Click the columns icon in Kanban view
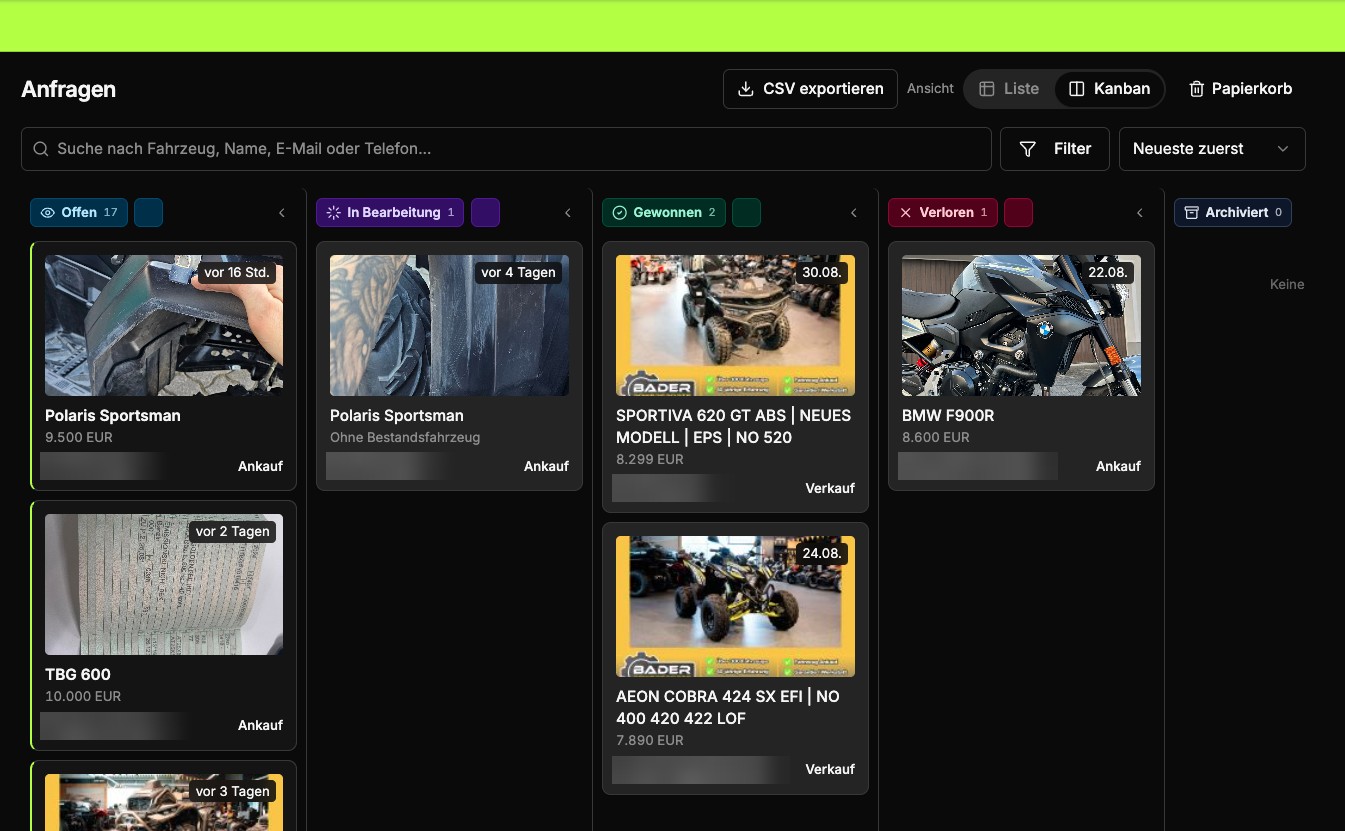 1076,89
